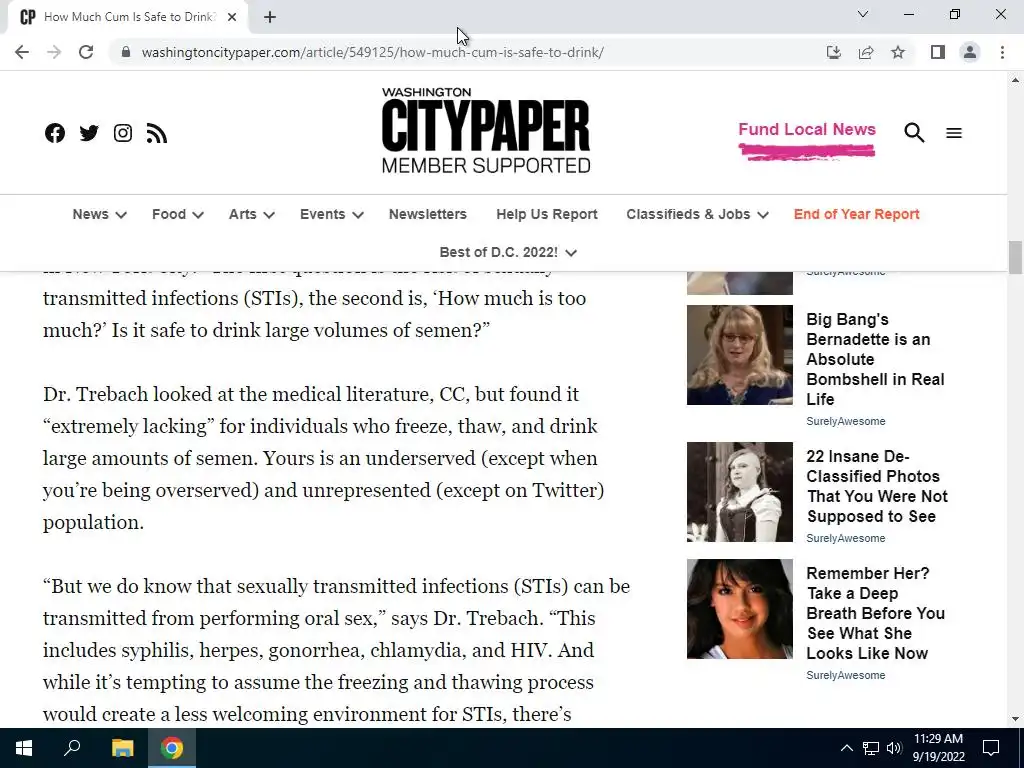Screen dimensions: 1024x768
Task: Click the Washington City Paper logo
Action: (486, 131)
